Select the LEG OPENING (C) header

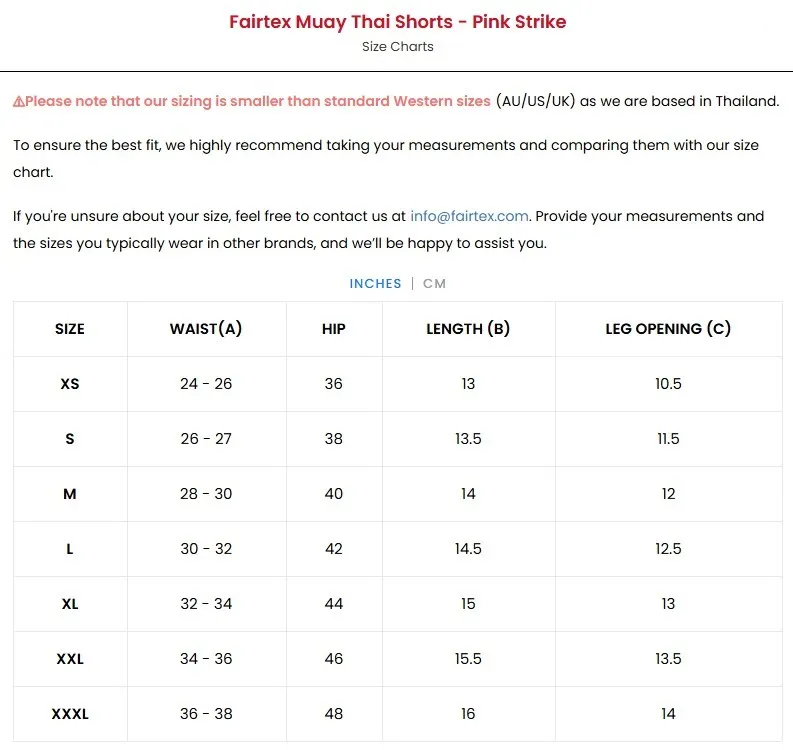(x=668, y=329)
